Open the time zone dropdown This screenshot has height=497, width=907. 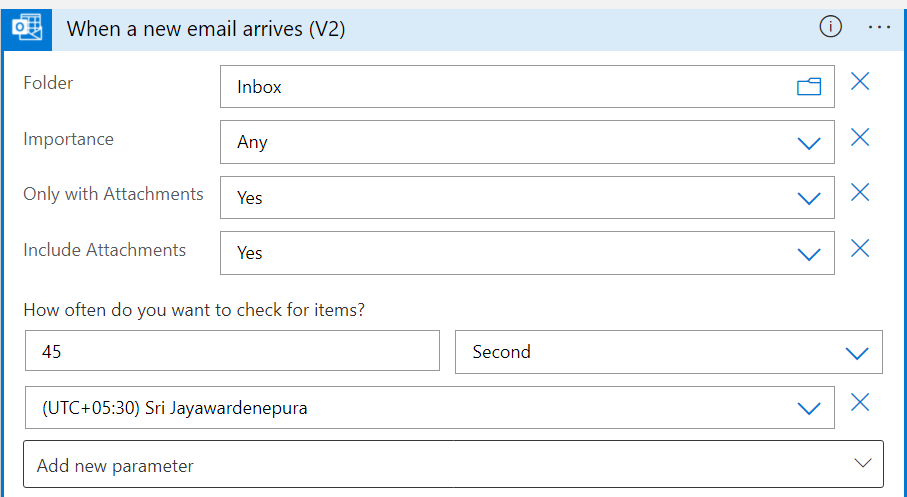[809, 408]
